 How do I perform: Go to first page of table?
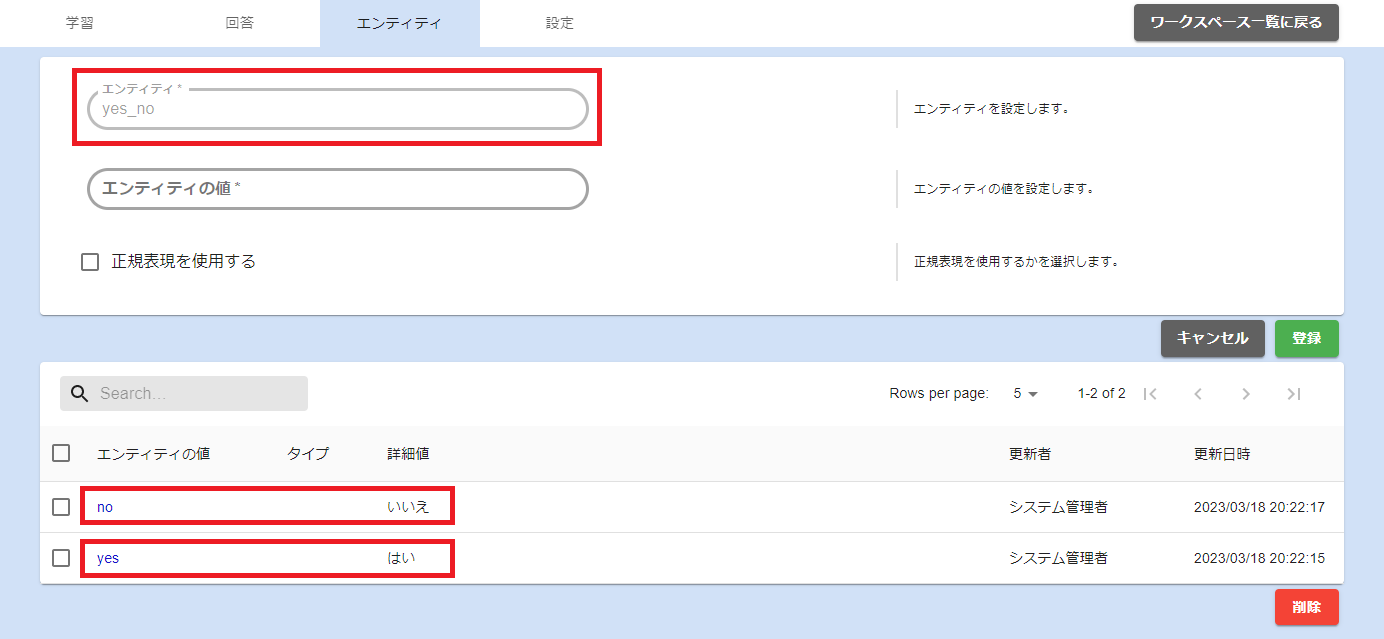pos(1150,394)
